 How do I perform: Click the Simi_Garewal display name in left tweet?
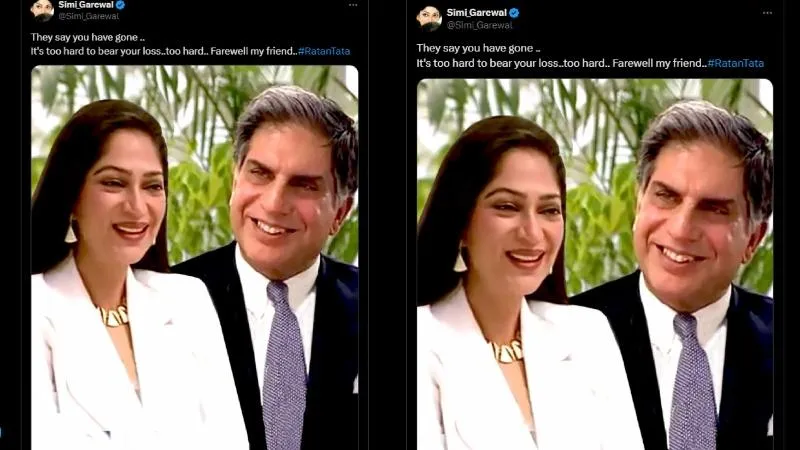pos(86,5)
